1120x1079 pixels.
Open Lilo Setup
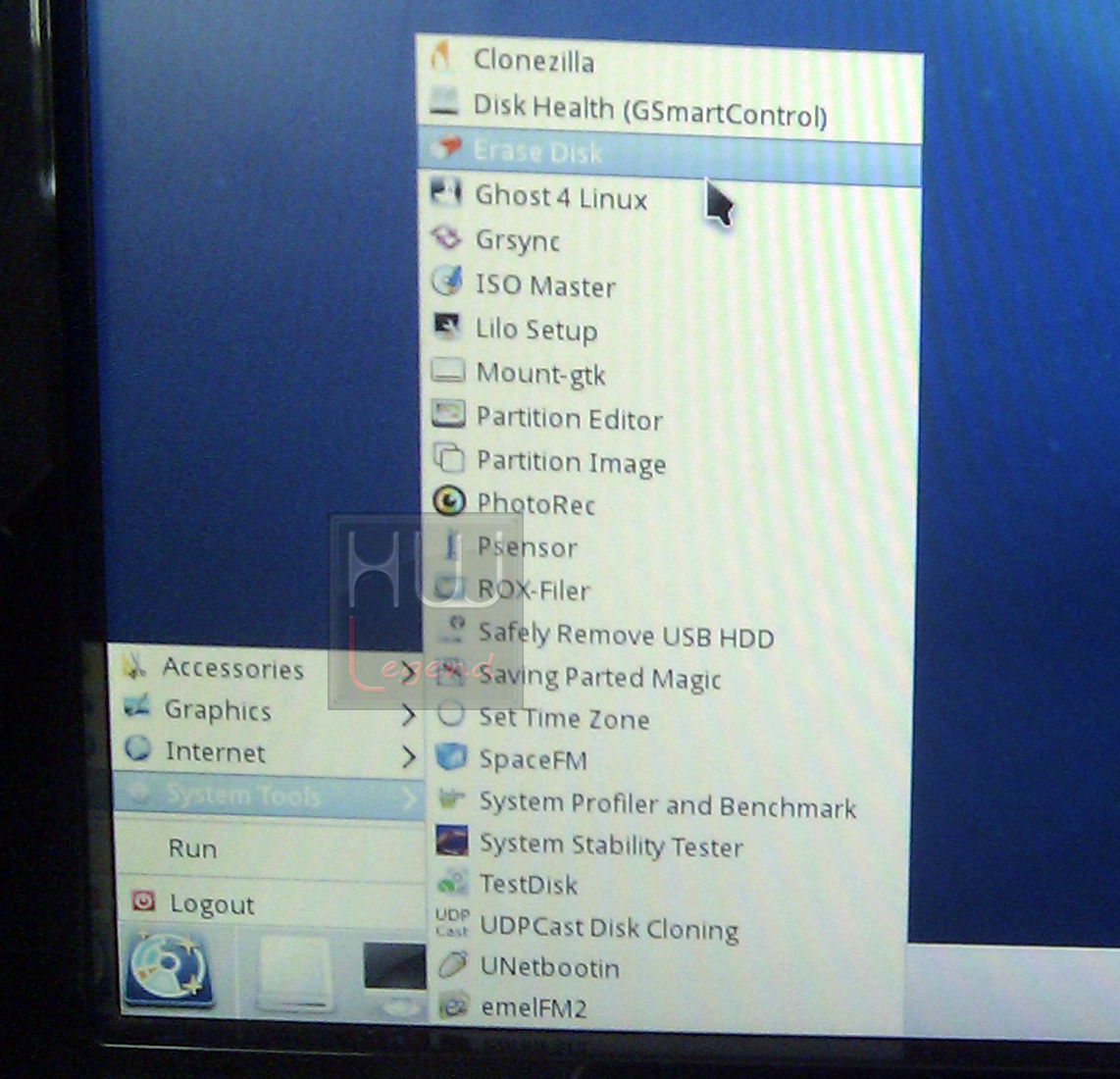pyautogui.click(x=669, y=331)
